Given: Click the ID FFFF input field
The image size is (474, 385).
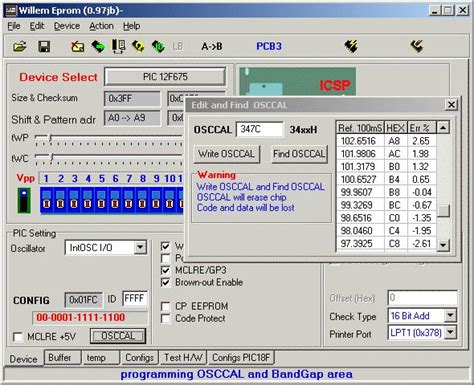Looking at the screenshot, I should click(135, 299).
